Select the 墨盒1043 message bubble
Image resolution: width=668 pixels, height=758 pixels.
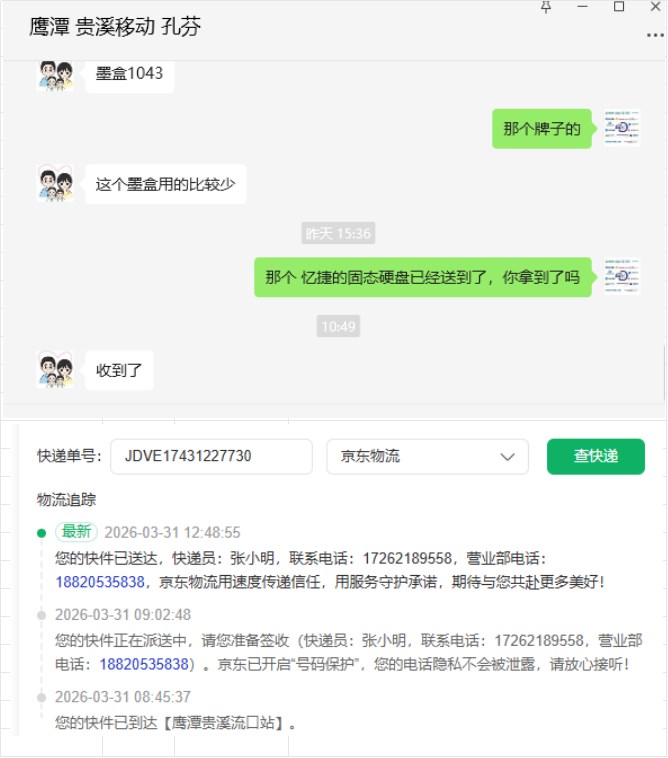(x=130, y=74)
